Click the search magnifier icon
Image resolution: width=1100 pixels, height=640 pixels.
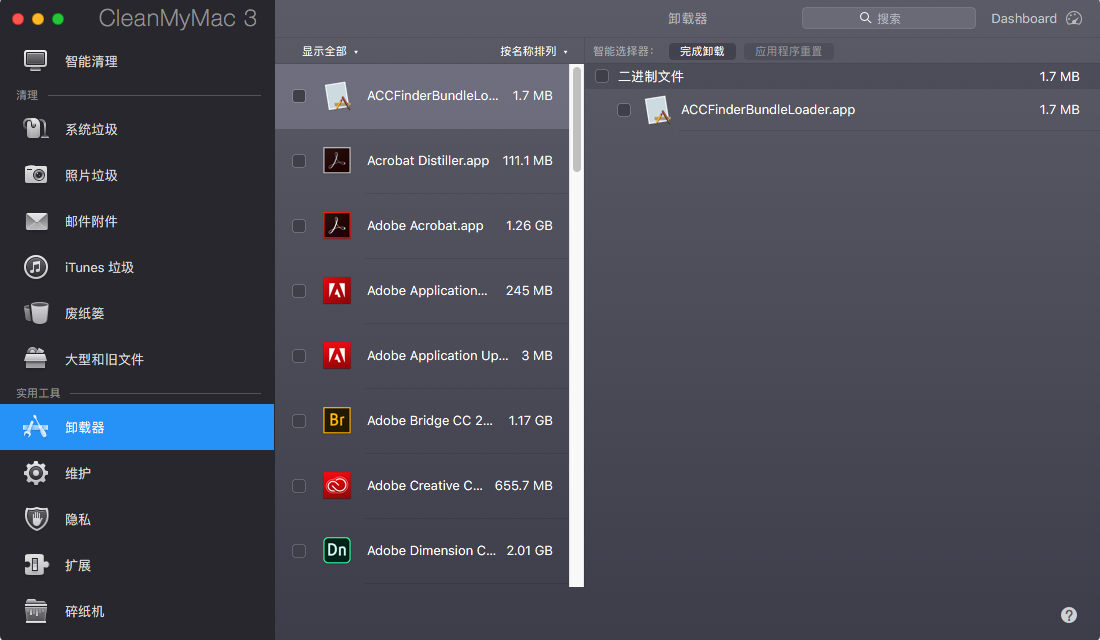[866, 18]
